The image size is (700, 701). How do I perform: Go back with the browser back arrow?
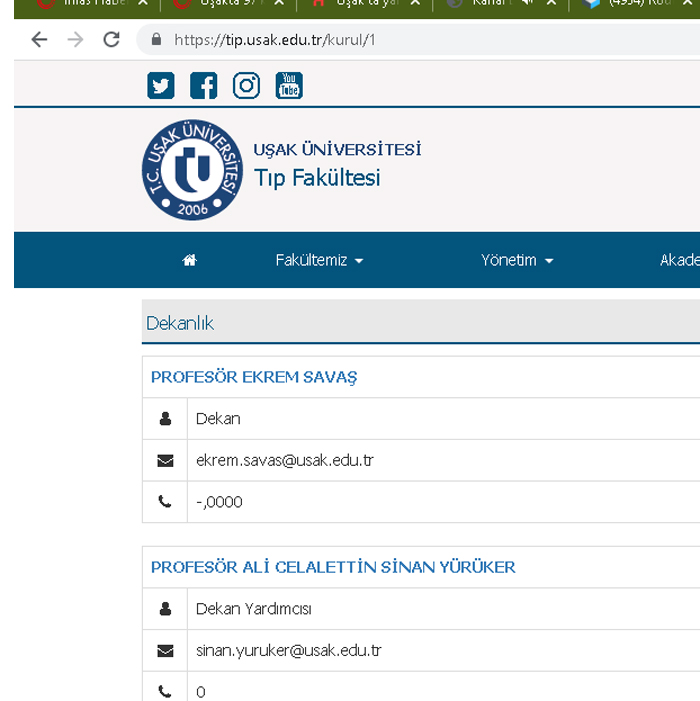click(39, 40)
